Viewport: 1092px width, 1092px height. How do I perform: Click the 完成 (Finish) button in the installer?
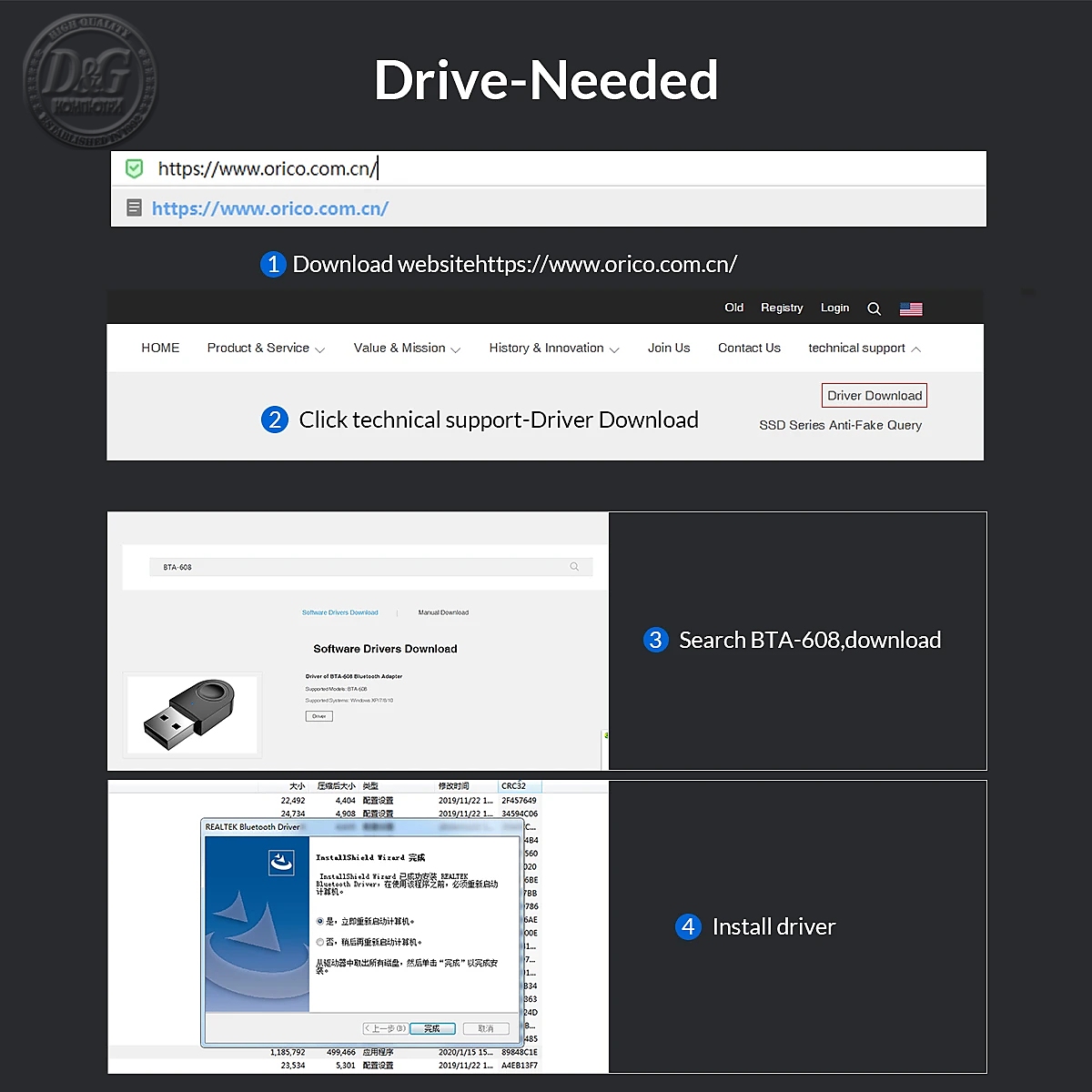(x=432, y=1028)
